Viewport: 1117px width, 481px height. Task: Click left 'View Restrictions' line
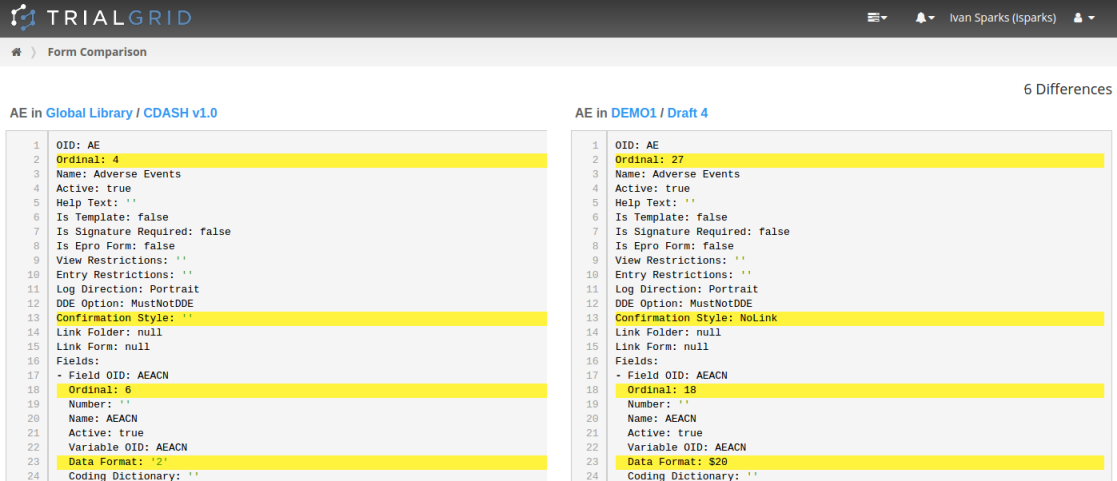tap(121, 260)
